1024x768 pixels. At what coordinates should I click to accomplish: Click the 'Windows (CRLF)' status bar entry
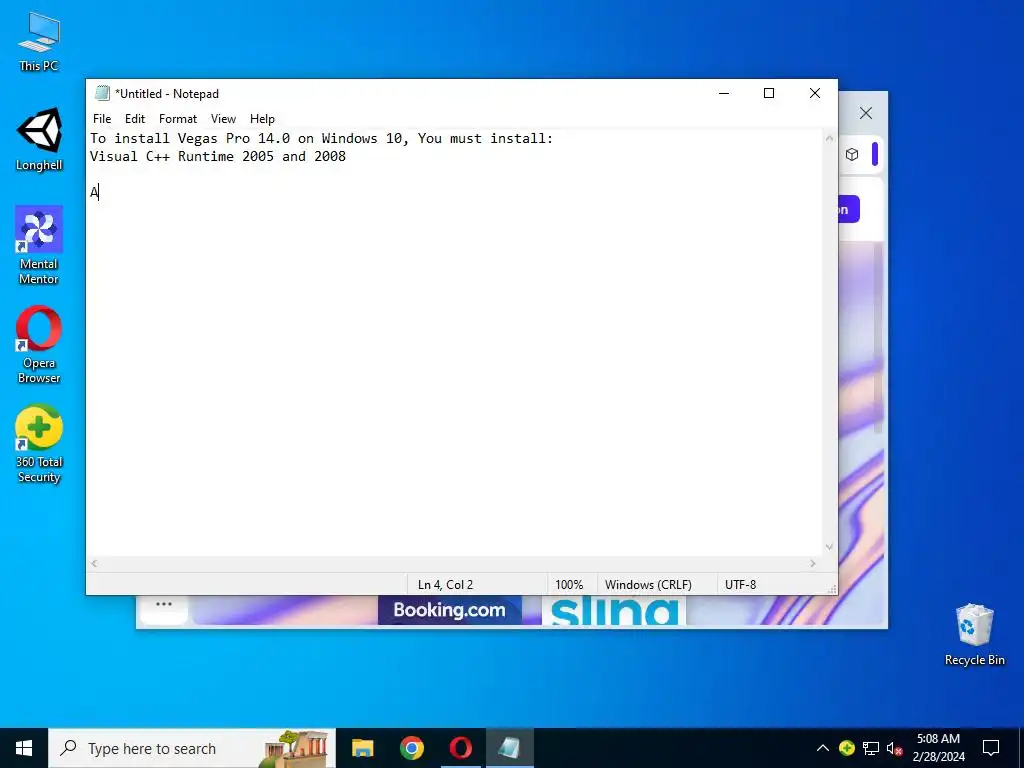648,584
